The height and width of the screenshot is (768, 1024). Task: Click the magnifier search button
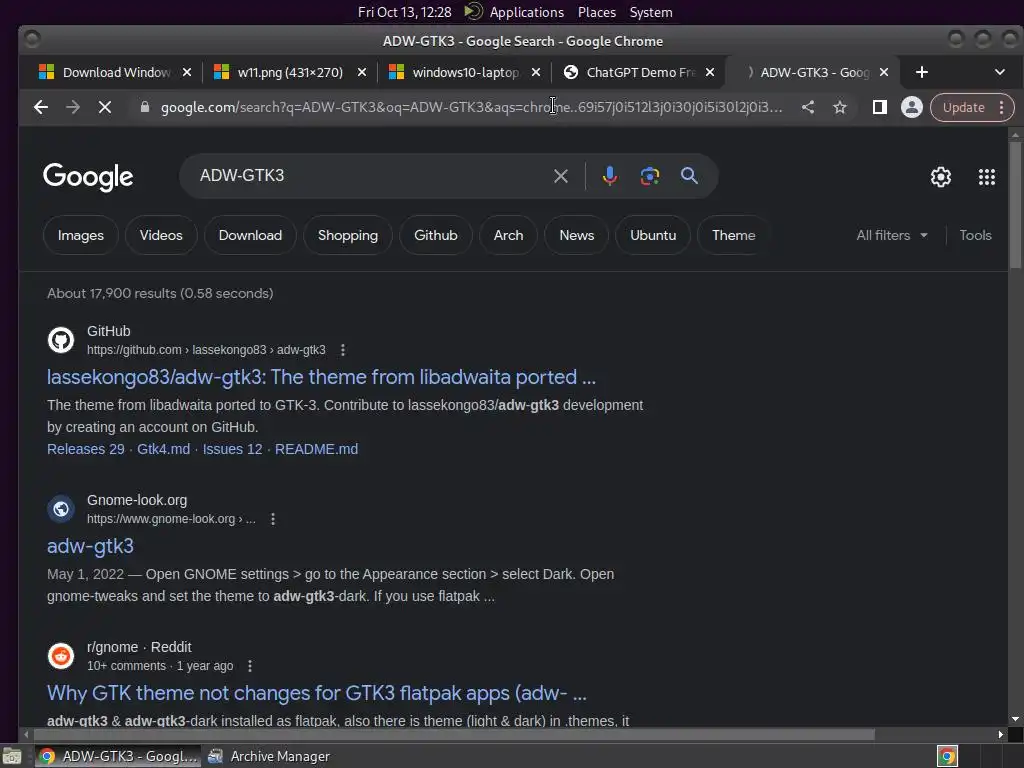689,176
